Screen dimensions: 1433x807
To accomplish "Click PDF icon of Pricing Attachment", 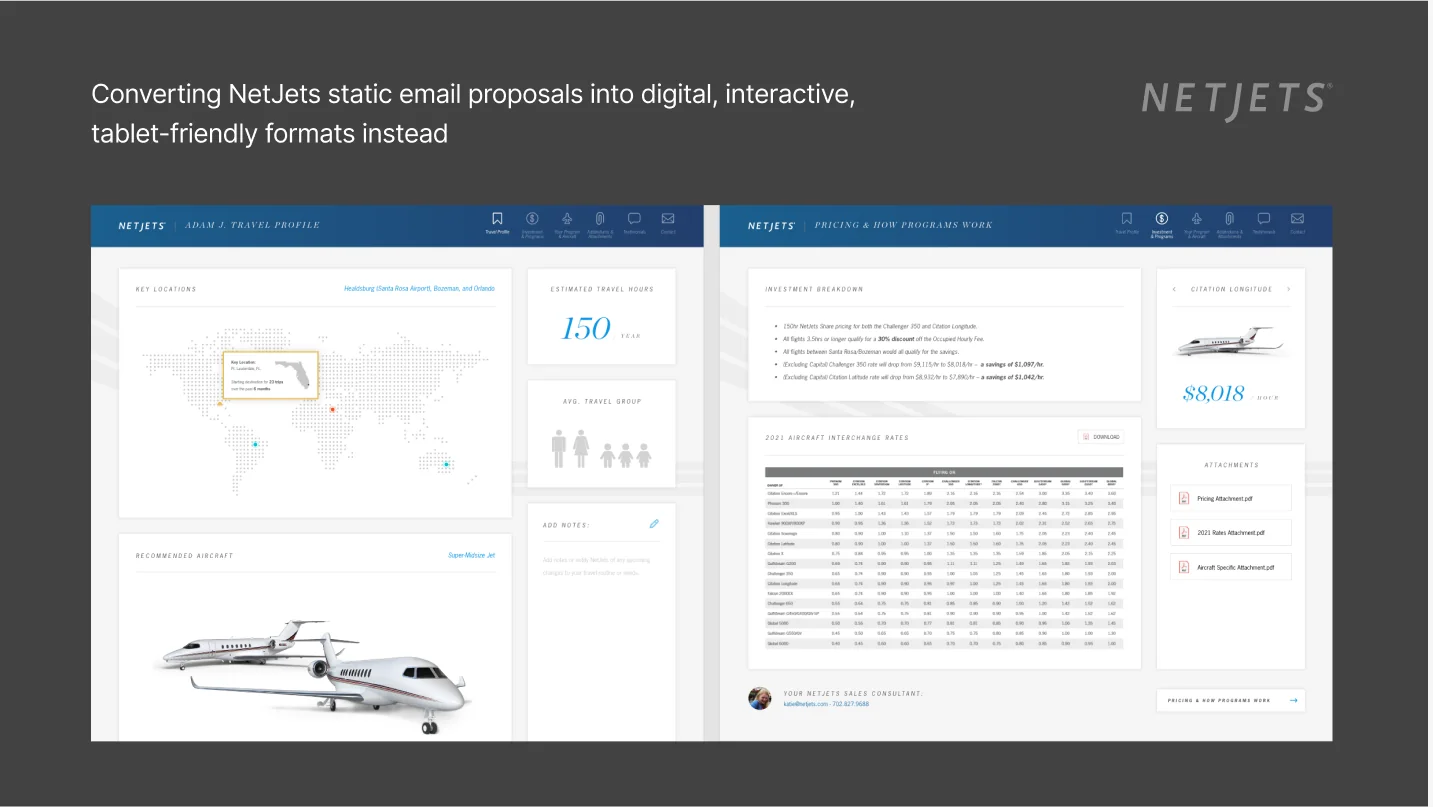I will click(1184, 498).
